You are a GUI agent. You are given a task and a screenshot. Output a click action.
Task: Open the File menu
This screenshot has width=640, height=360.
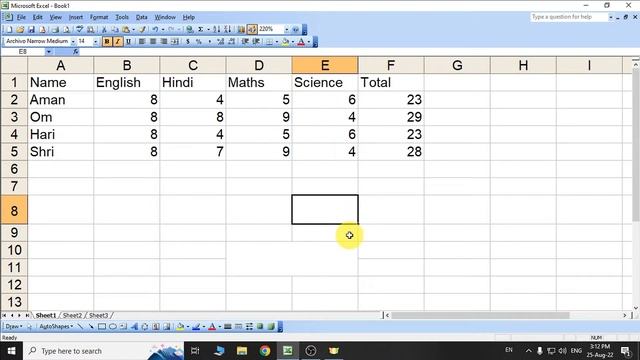(21, 17)
